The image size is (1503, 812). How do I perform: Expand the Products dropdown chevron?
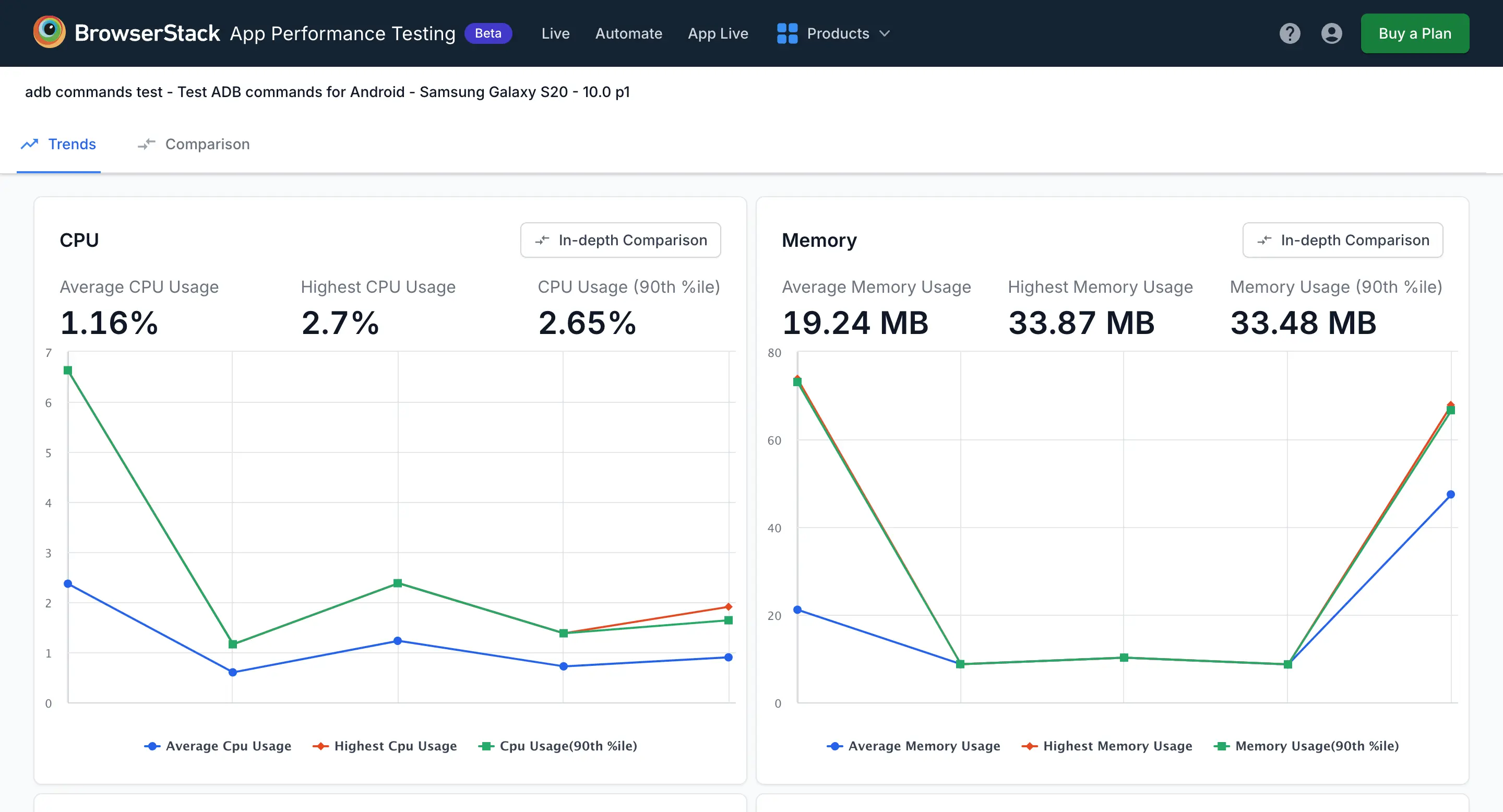click(885, 33)
